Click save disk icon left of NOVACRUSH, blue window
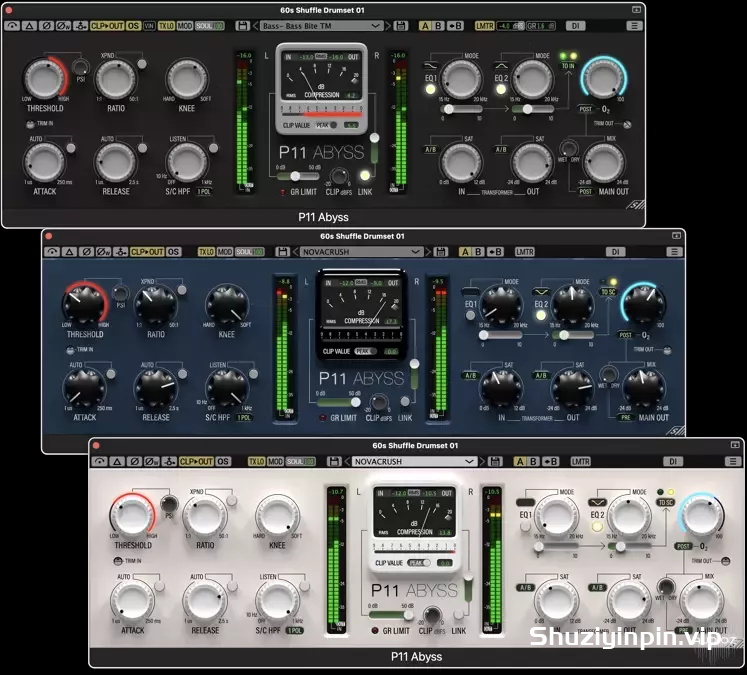 click(283, 252)
